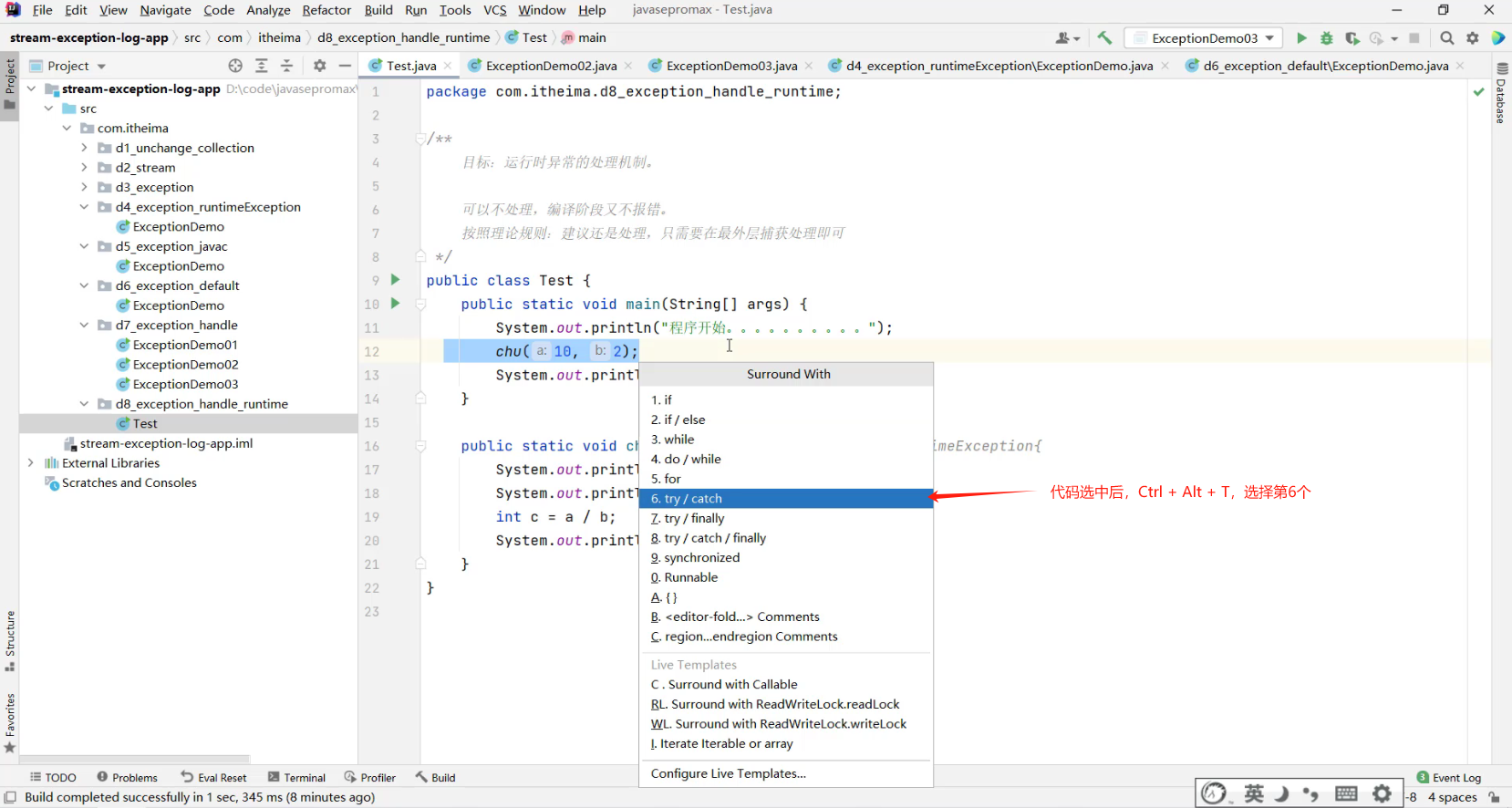Click the green inspection checkmark in editor
The image size is (1512, 808).
tap(1478, 92)
